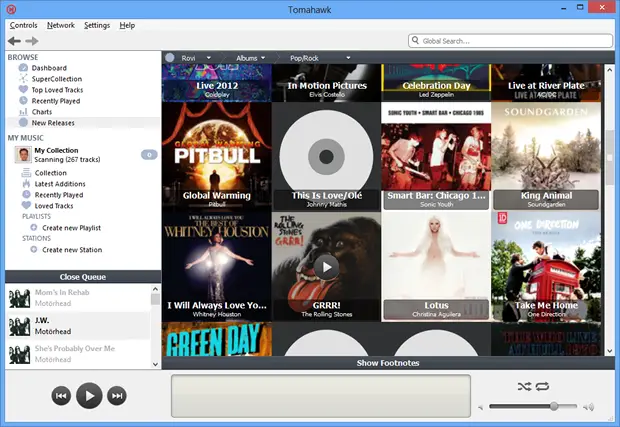Skip to the previous track

61,396
